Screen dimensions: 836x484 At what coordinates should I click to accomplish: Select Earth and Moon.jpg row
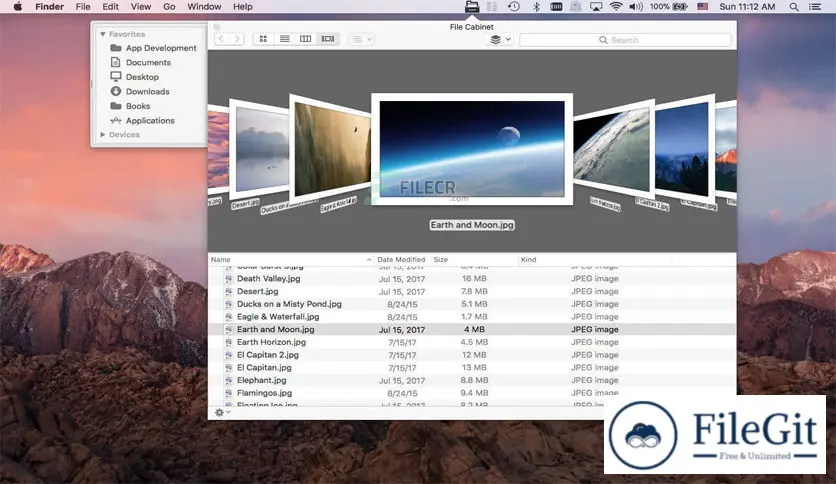pyautogui.click(x=472, y=329)
